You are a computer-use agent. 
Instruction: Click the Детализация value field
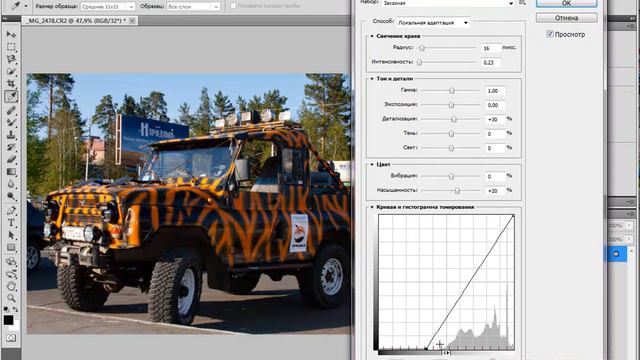click(495, 120)
